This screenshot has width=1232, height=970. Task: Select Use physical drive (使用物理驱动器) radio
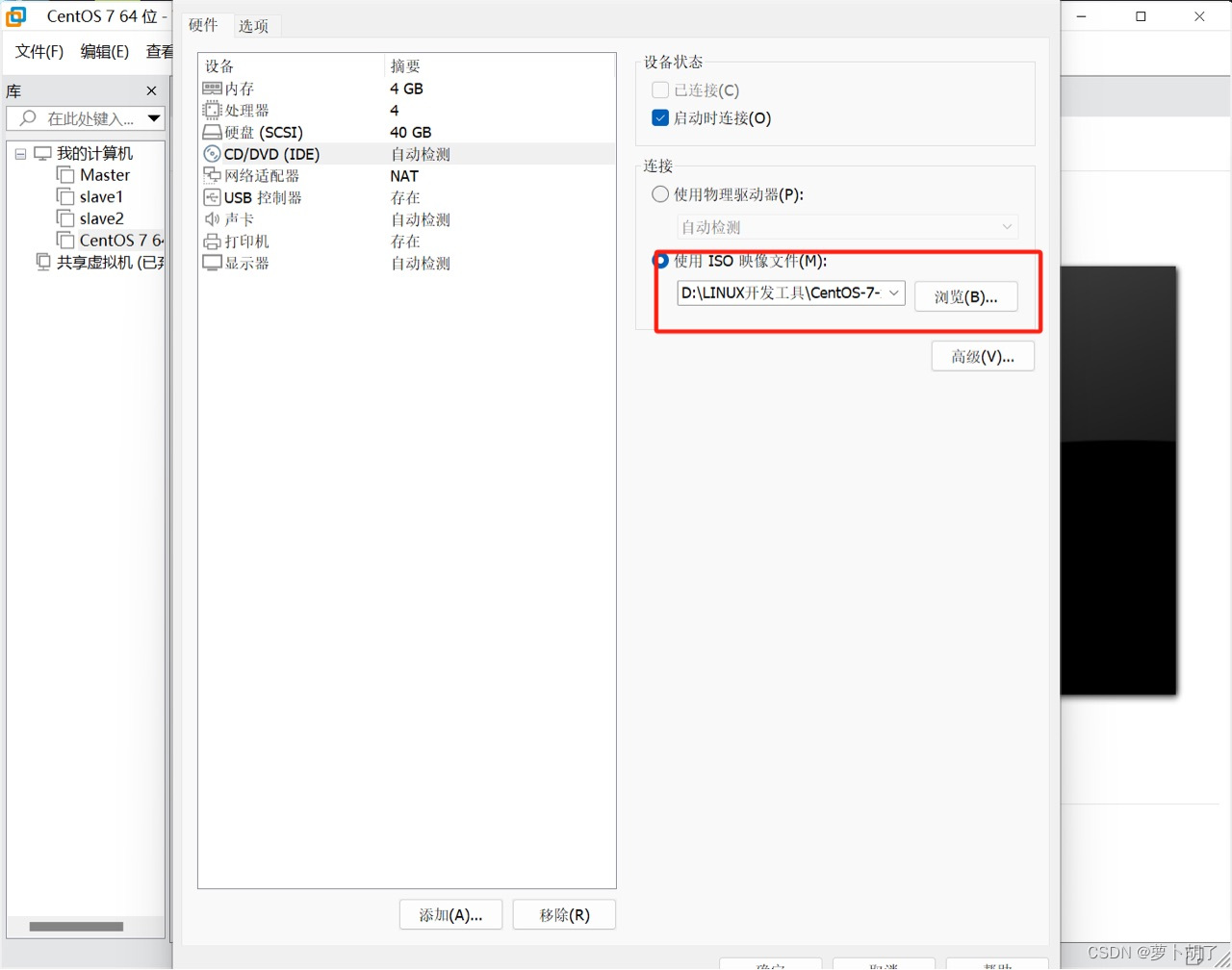tap(660, 194)
